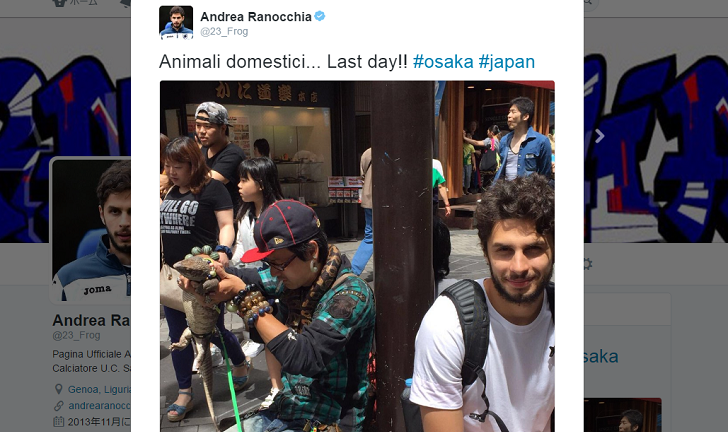The height and width of the screenshot is (432, 728).
Task: Click the location pin icon beside Genoa
Action: tap(58, 389)
